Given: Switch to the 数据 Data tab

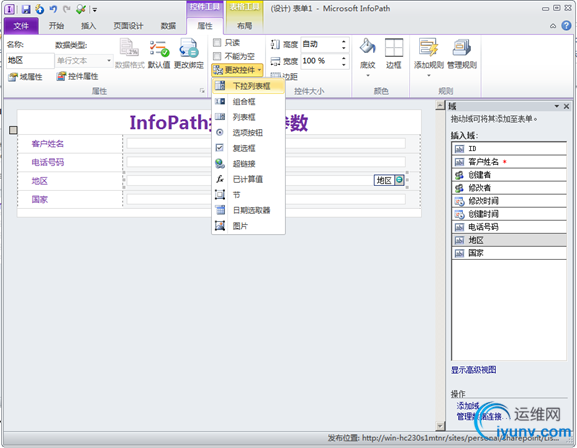Looking at the screenshot, I should (x=168, y=25).
